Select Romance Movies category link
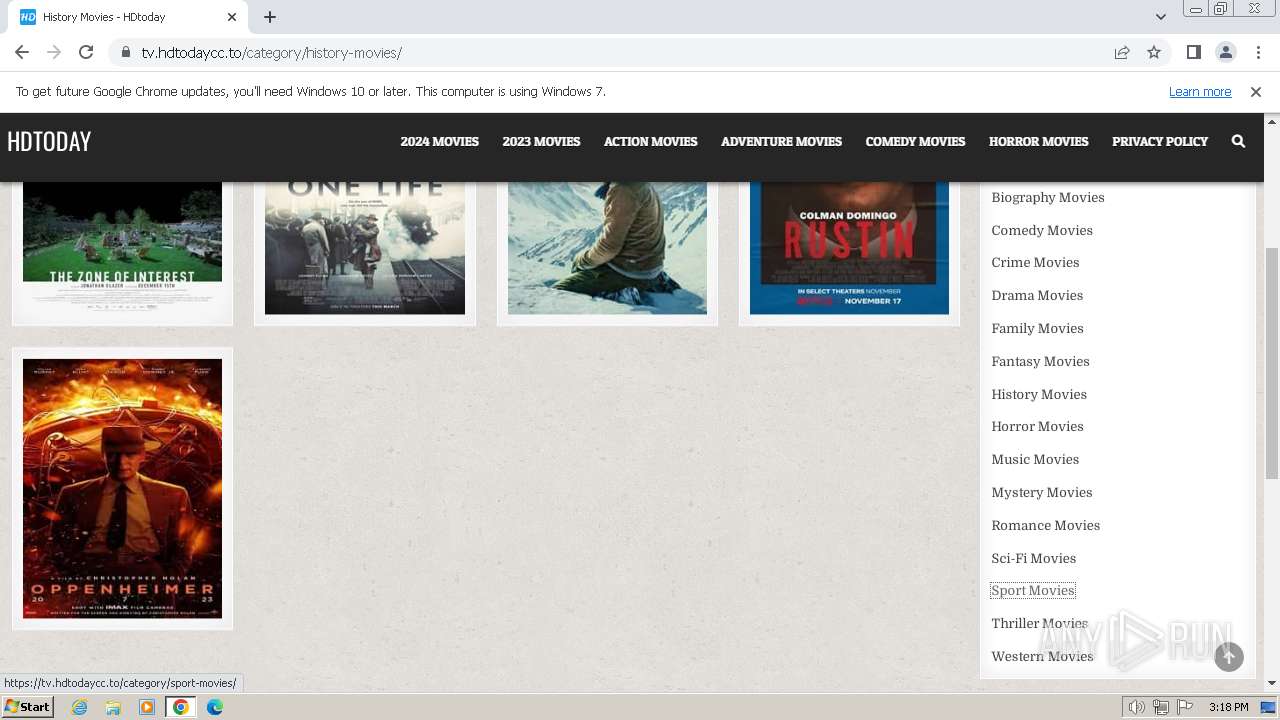The height and width of the screenshot is (720, 1280). (1045, 525)
